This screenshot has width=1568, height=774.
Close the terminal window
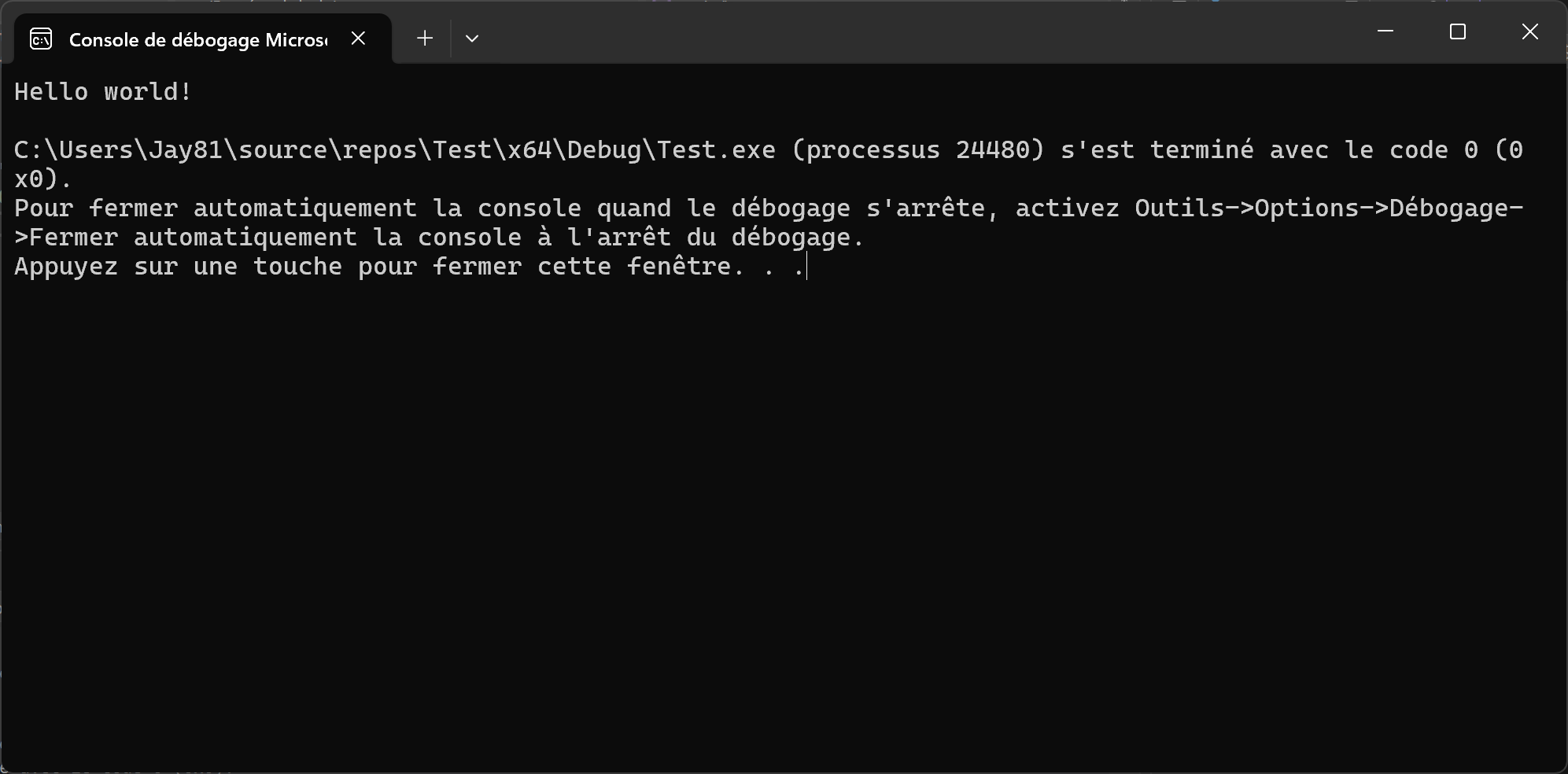point(1529,31)
